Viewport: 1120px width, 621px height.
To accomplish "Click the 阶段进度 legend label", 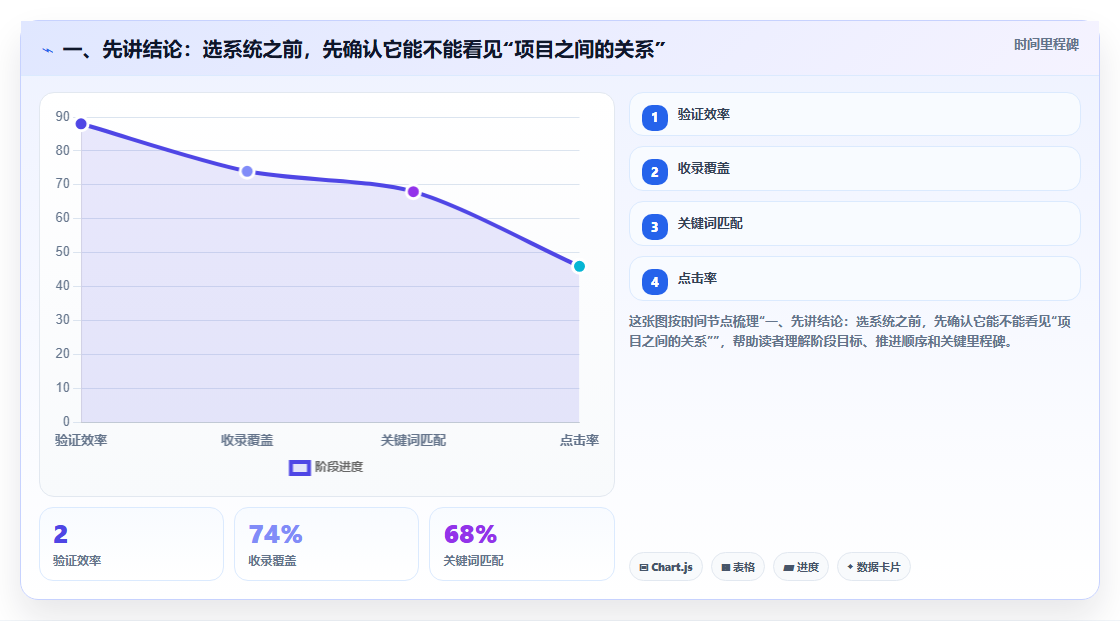I will (x=339, y=467).
